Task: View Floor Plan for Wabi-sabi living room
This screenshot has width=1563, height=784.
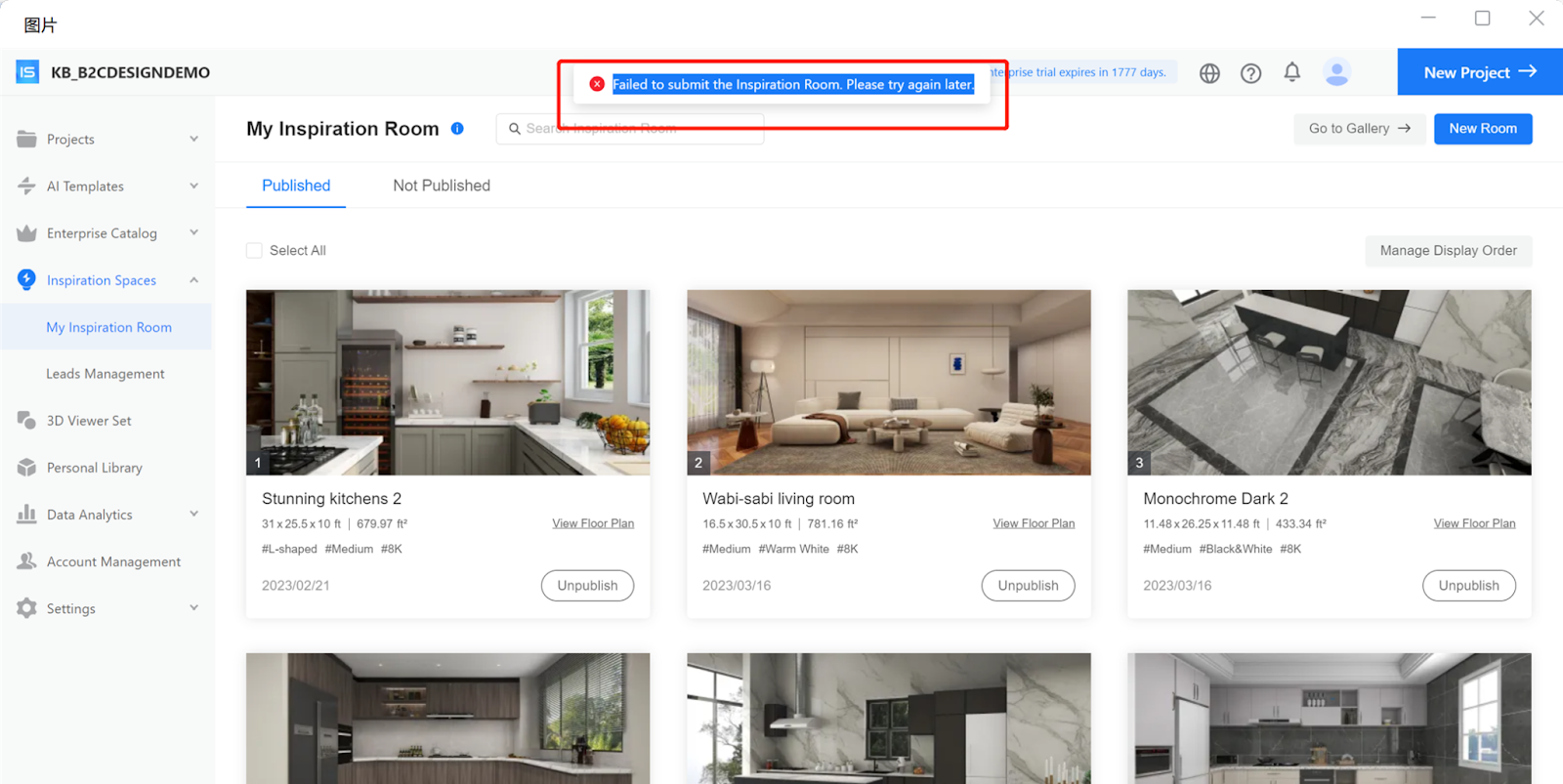Action: tap(1034, 523)
